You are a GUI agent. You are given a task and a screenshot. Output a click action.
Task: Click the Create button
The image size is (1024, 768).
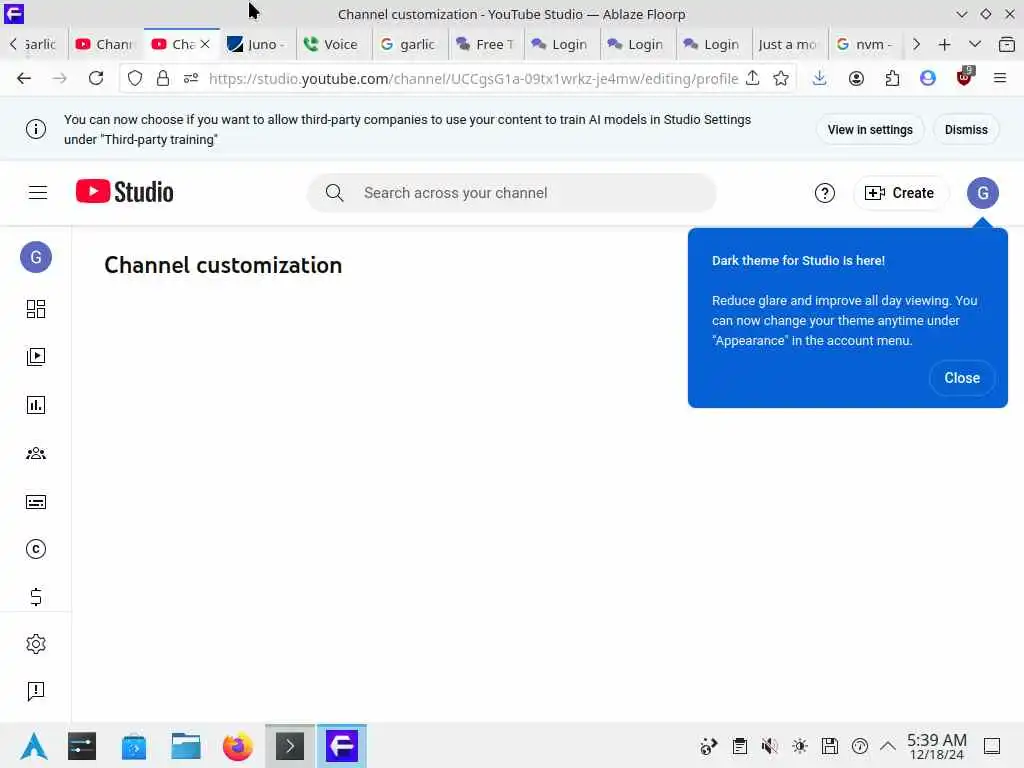click(x=900, y=193)
